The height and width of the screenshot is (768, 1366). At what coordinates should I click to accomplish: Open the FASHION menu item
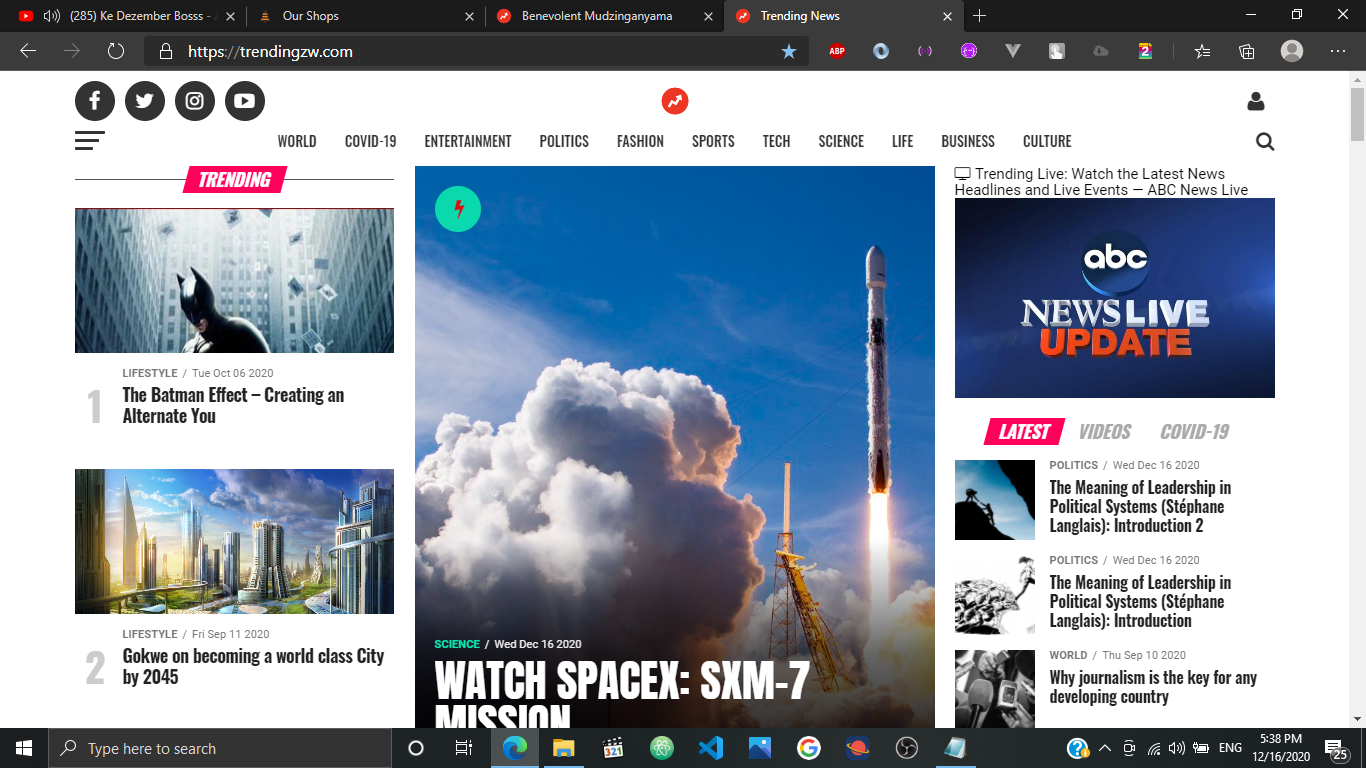pos(640,141)
